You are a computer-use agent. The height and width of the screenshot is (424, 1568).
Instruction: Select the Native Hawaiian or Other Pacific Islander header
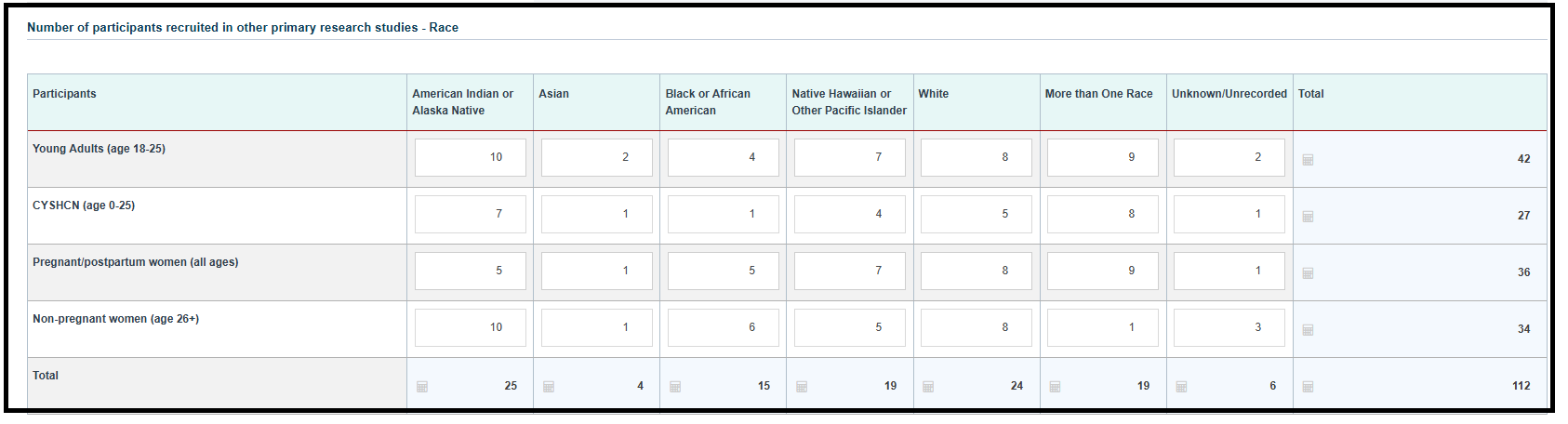pos(849,102)
